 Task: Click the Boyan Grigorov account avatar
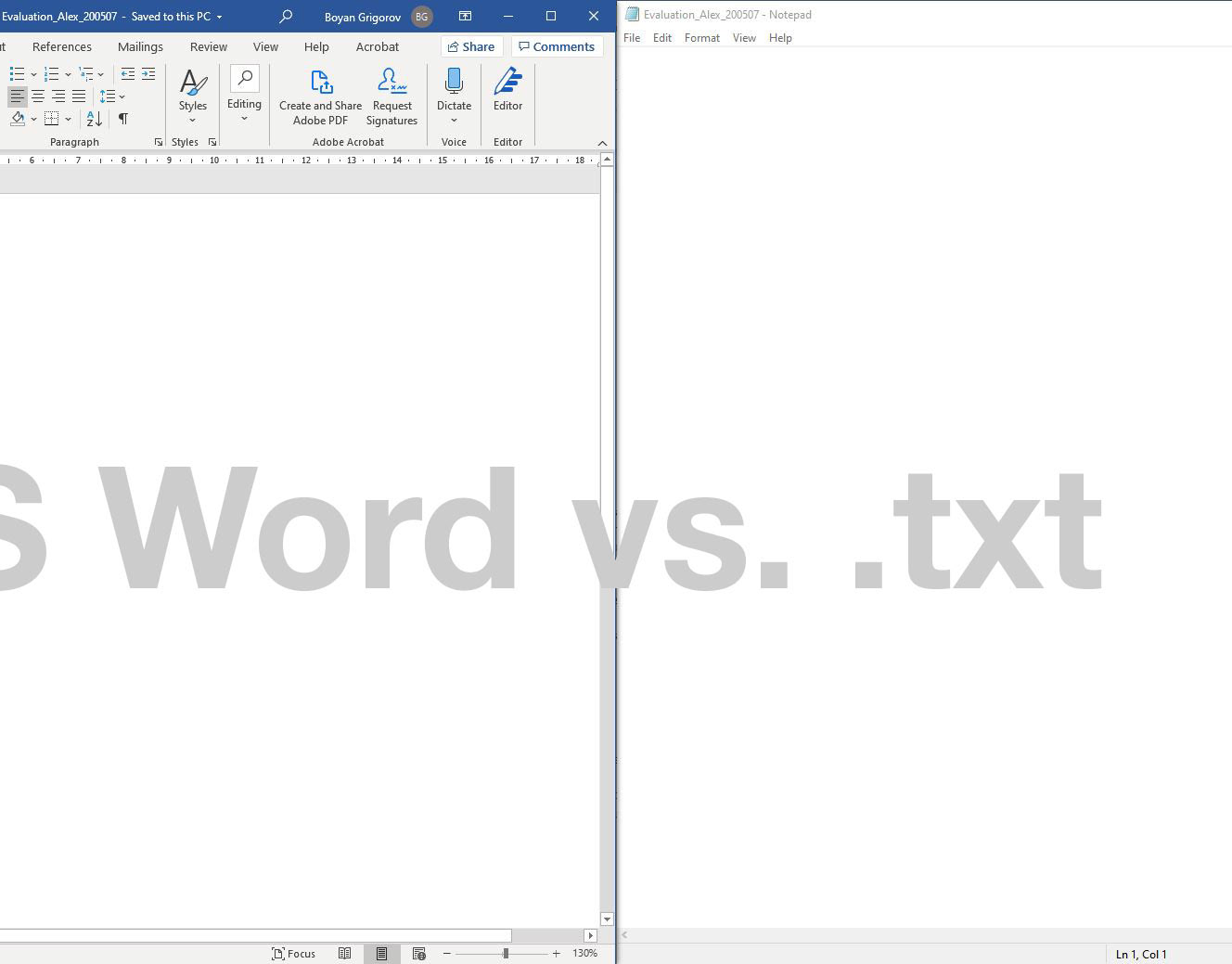pos(422,17)
